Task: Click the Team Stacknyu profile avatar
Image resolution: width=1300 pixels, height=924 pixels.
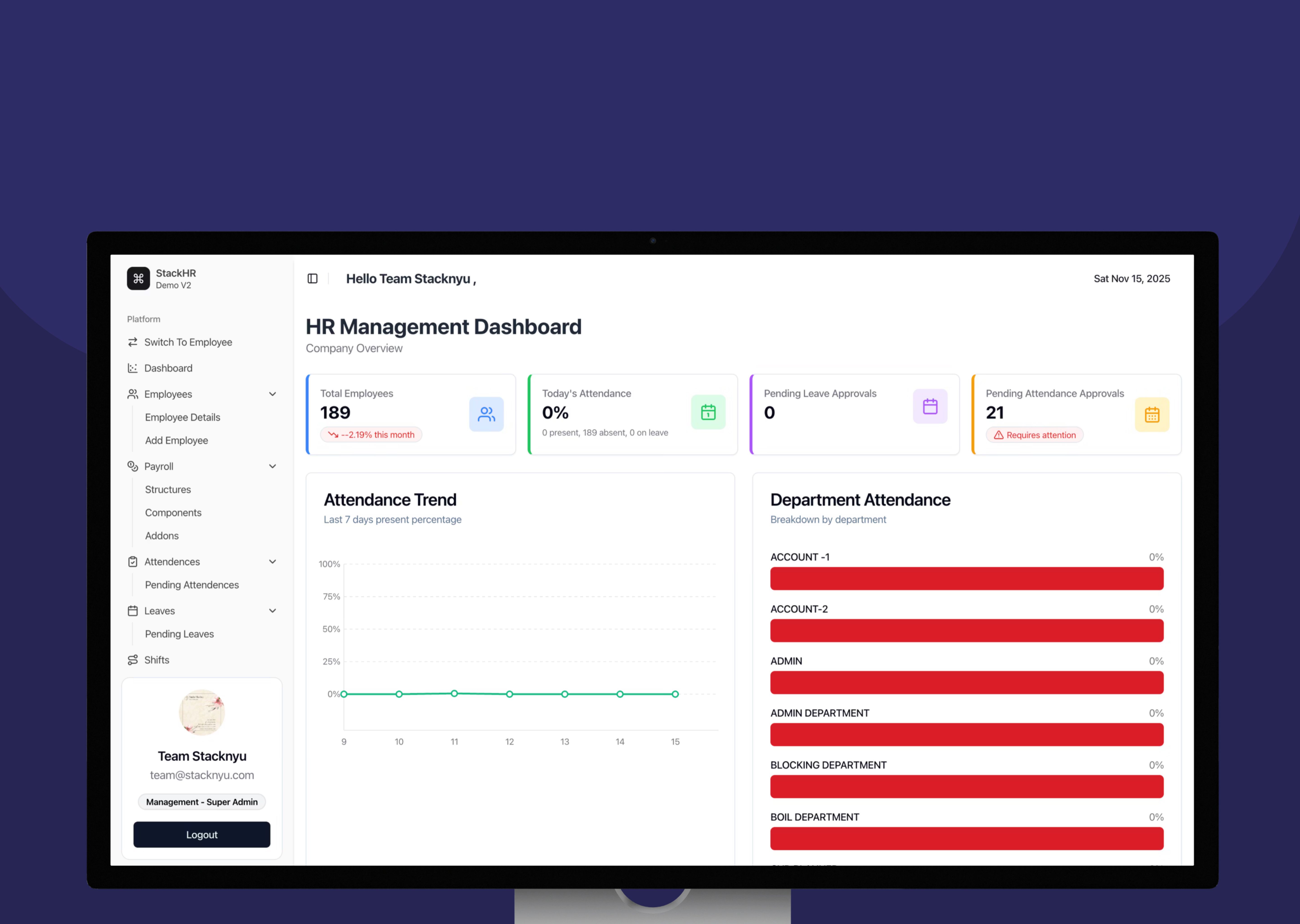Action: coord(202,712)
